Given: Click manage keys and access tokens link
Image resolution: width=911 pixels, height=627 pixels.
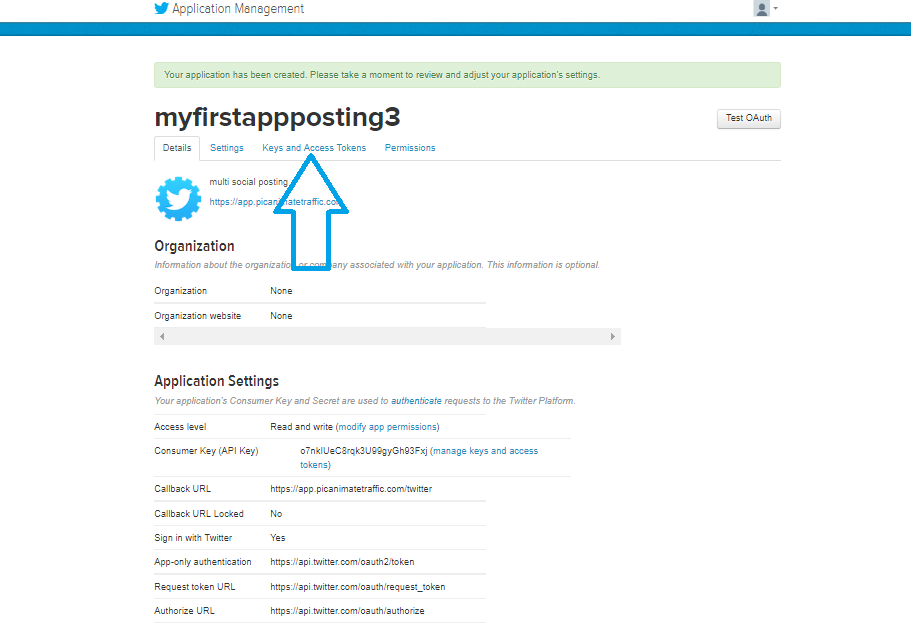Looking at the screenshot, I should tap(419, 457).
